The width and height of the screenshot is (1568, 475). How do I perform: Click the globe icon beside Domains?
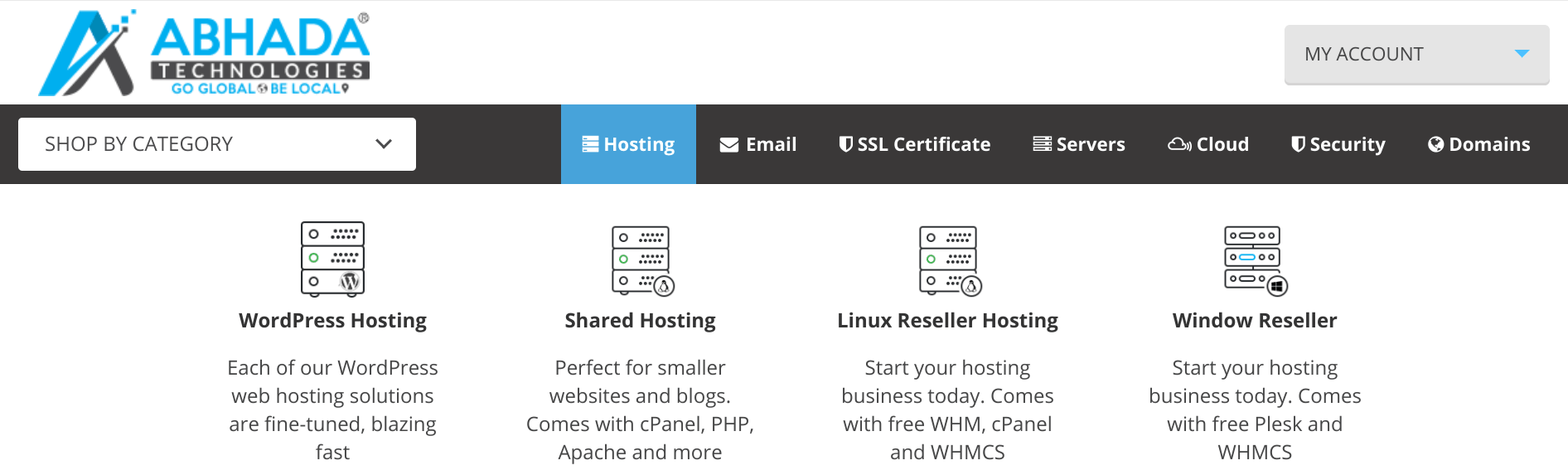[x=1436, y=145]
